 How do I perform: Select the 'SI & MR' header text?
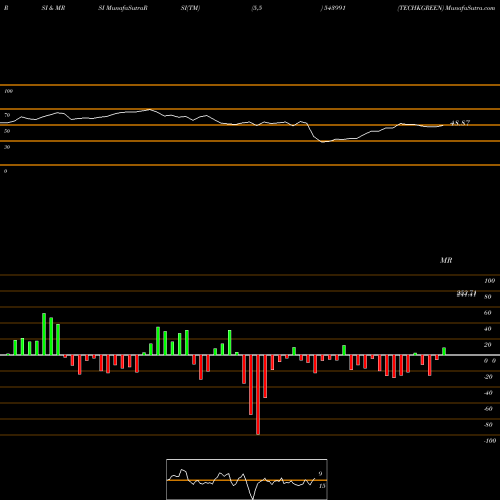pos(53,8)
